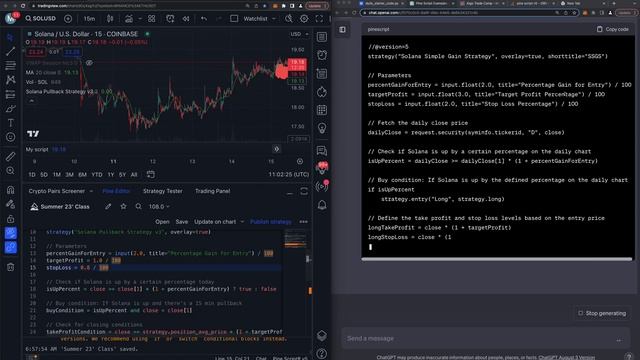Add script to favorites star icon
This screenshot has height=360, width=640.
123,207
